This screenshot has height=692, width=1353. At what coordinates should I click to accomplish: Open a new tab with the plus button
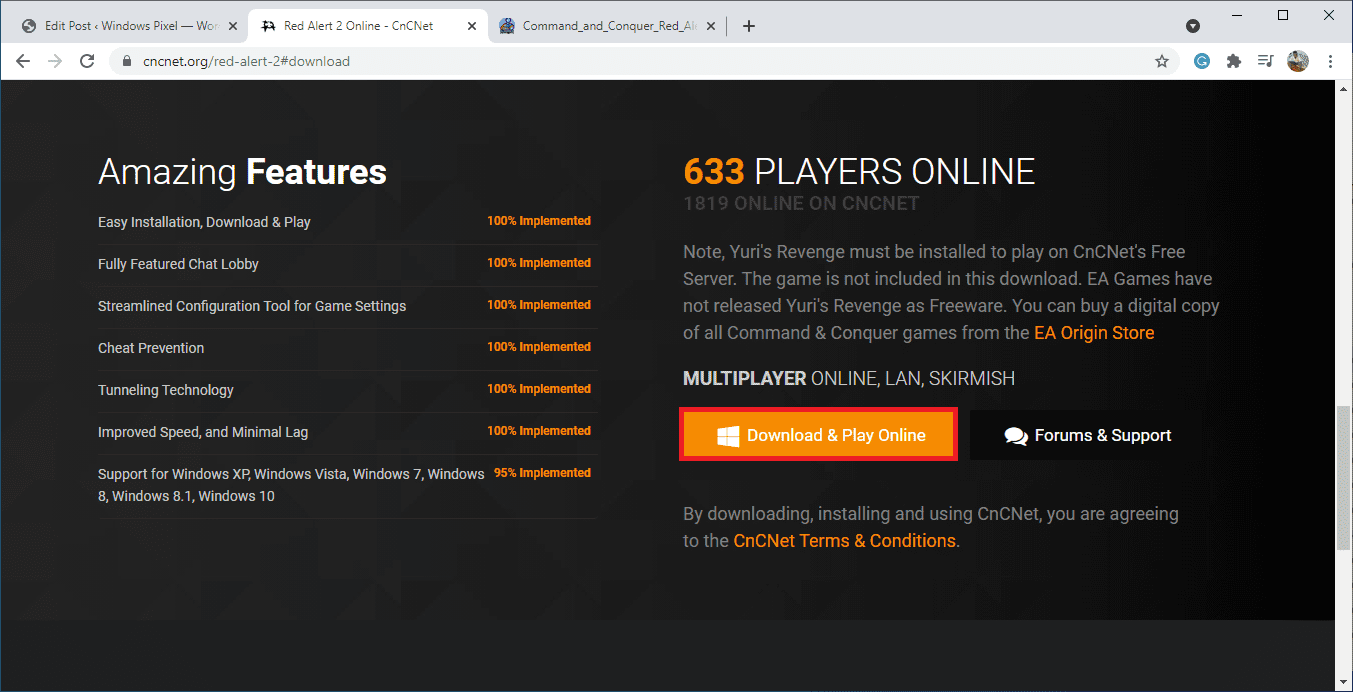749,26
